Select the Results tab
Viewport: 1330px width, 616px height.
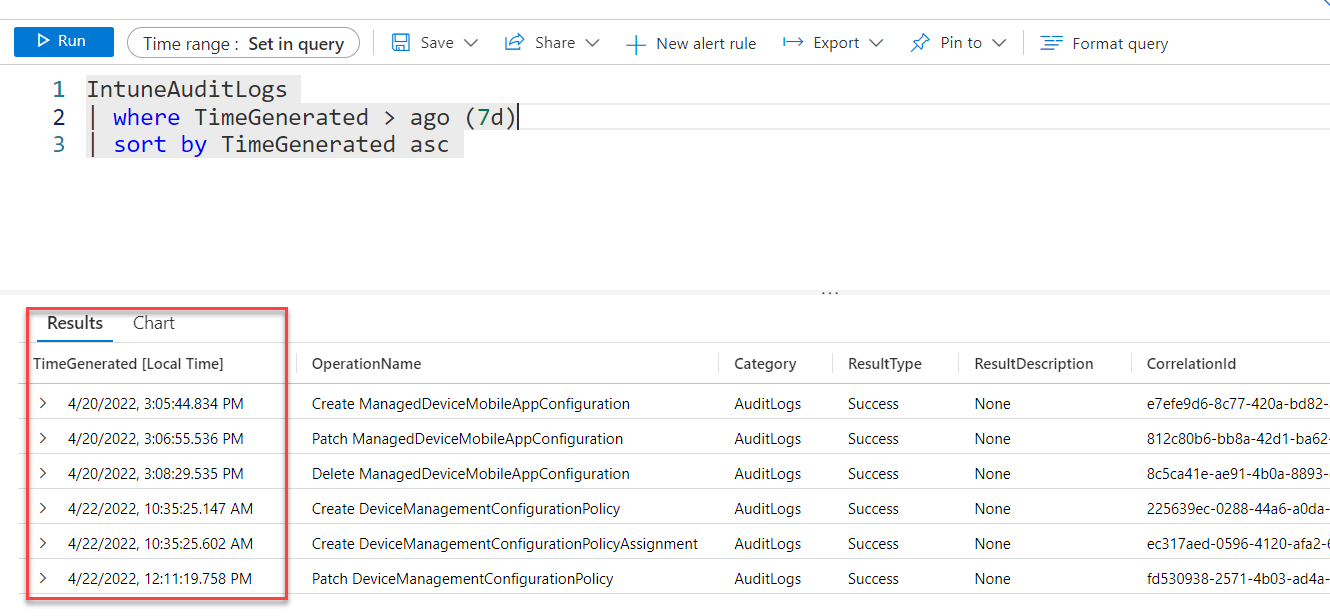click(x=75, y=323)
